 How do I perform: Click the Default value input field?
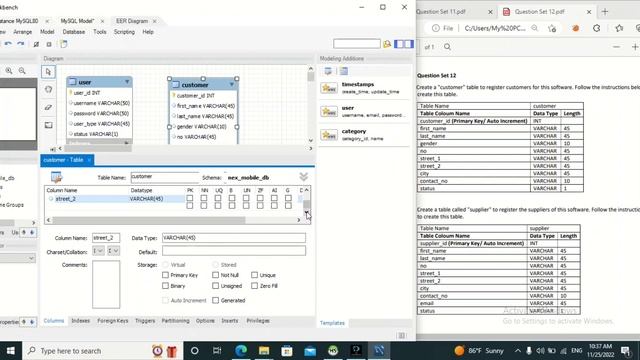pyautogui.click(x=233, y=251)
